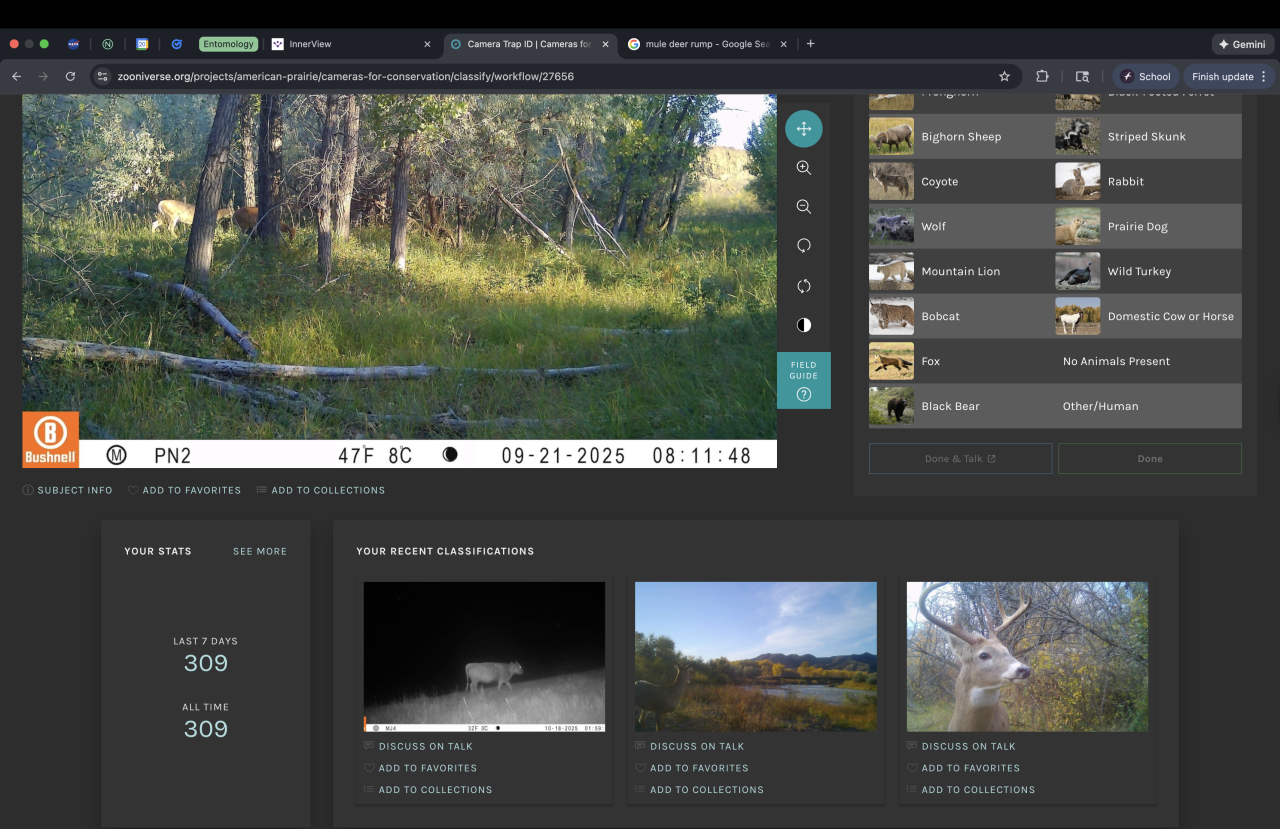Reset the image view

(803, 286)
